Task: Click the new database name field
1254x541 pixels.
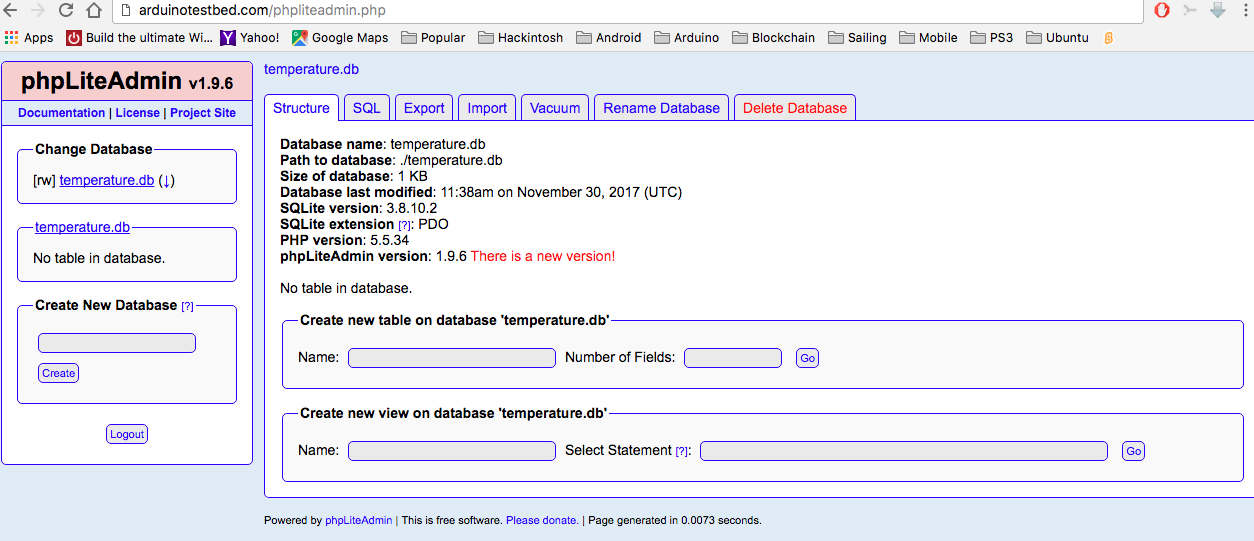Action: pos(117,343)
